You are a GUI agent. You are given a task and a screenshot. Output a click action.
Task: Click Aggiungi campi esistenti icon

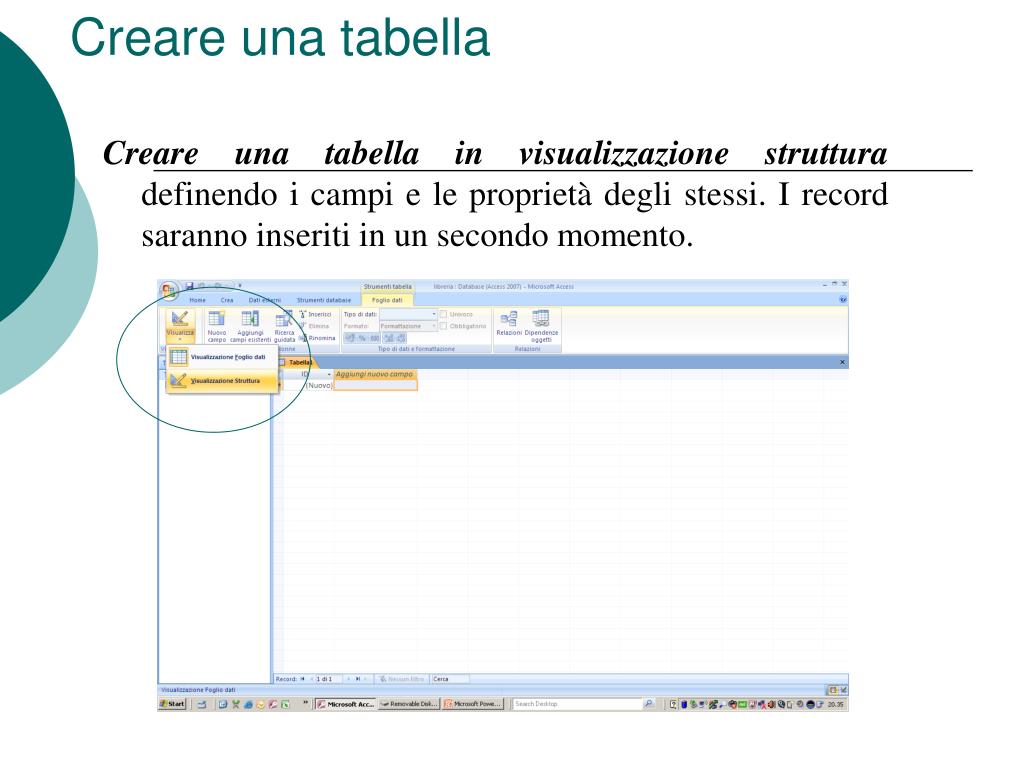pos(250,326)
